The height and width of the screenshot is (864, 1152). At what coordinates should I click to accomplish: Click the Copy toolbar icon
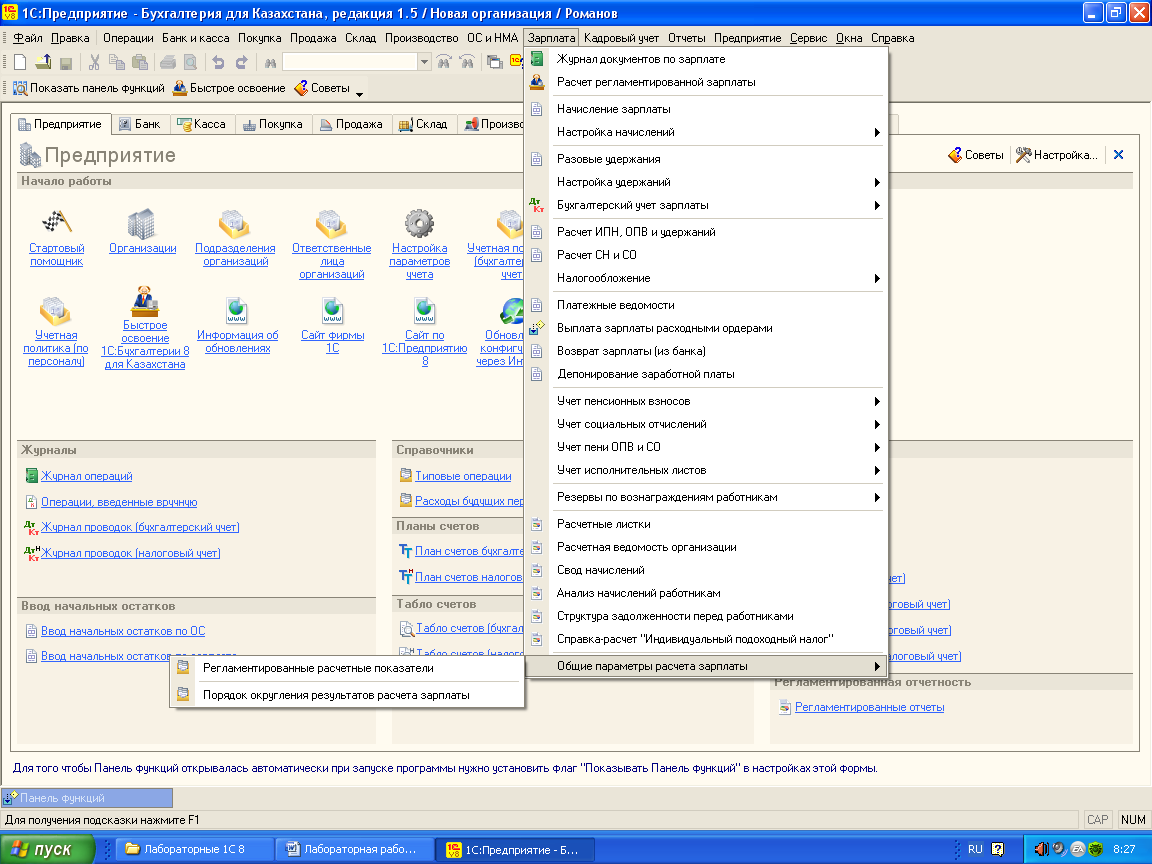(117, 63)
